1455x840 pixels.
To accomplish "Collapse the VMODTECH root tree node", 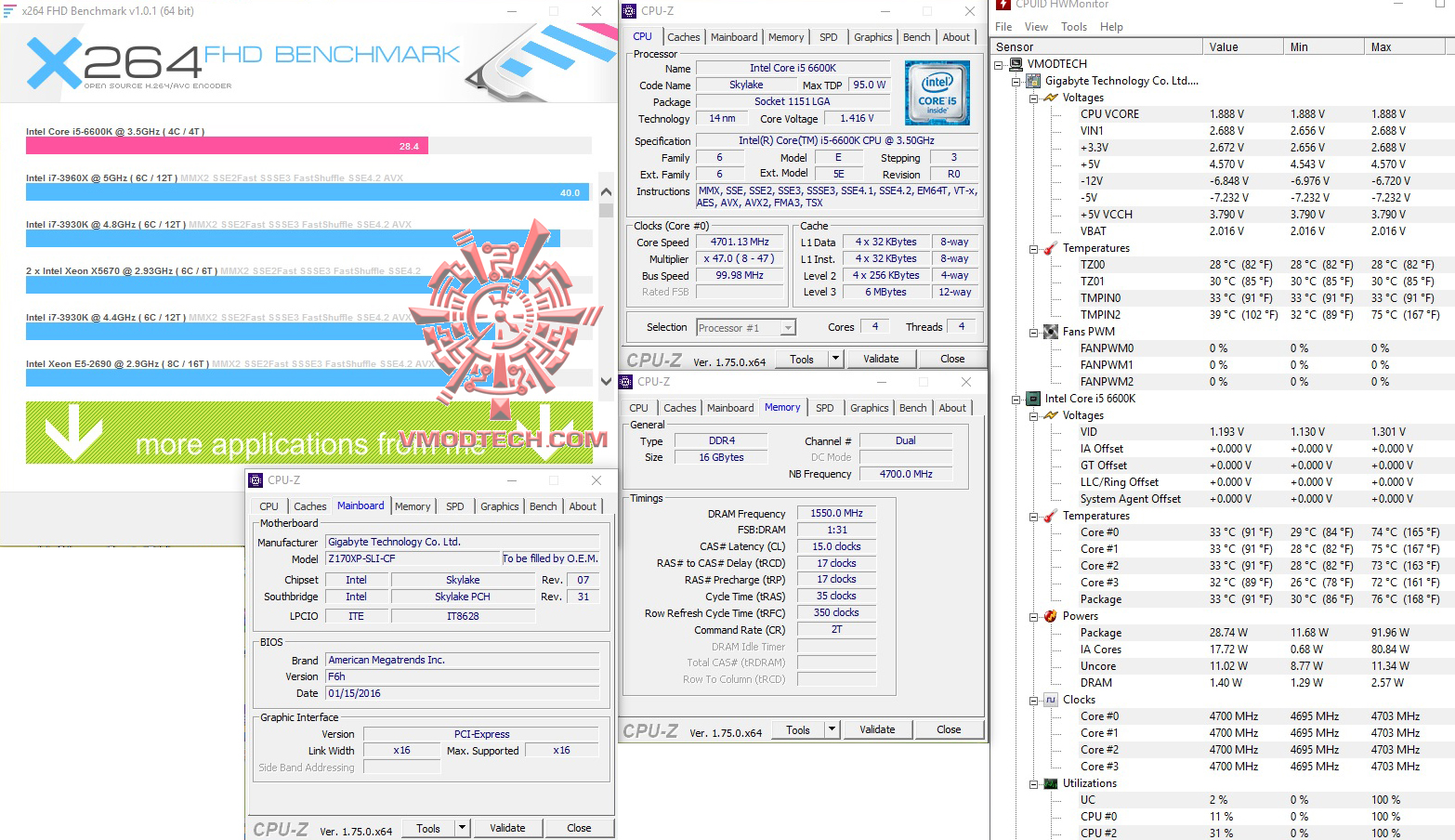I will (999, 64).
